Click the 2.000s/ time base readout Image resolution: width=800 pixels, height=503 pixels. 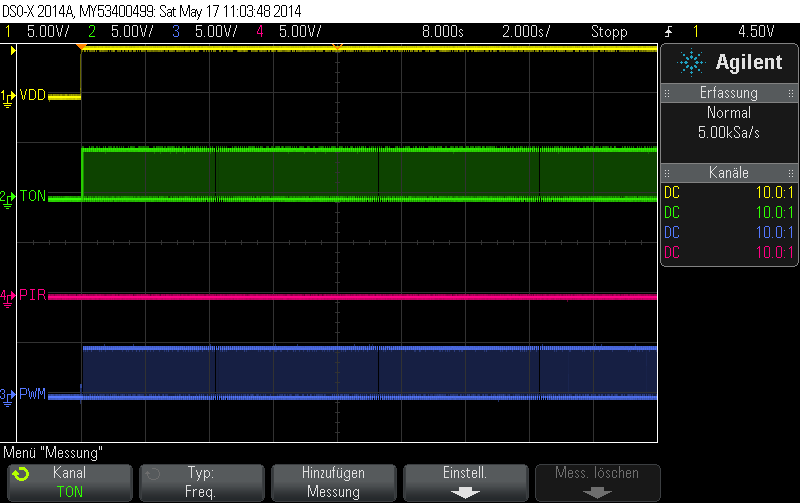(523, 32)
